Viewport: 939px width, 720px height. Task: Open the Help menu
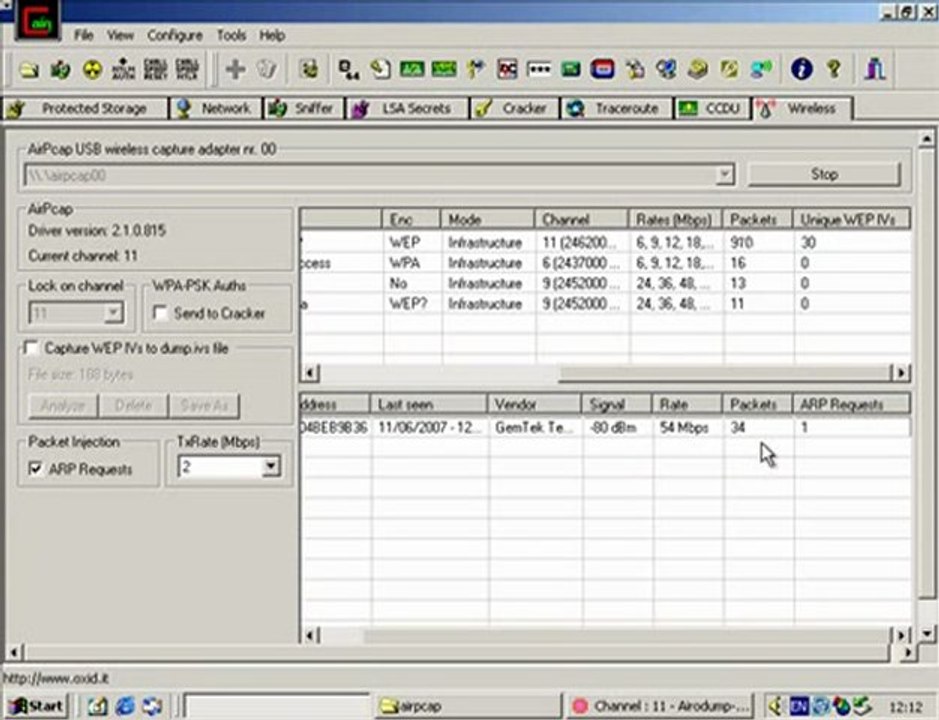(x=272, y=35)
